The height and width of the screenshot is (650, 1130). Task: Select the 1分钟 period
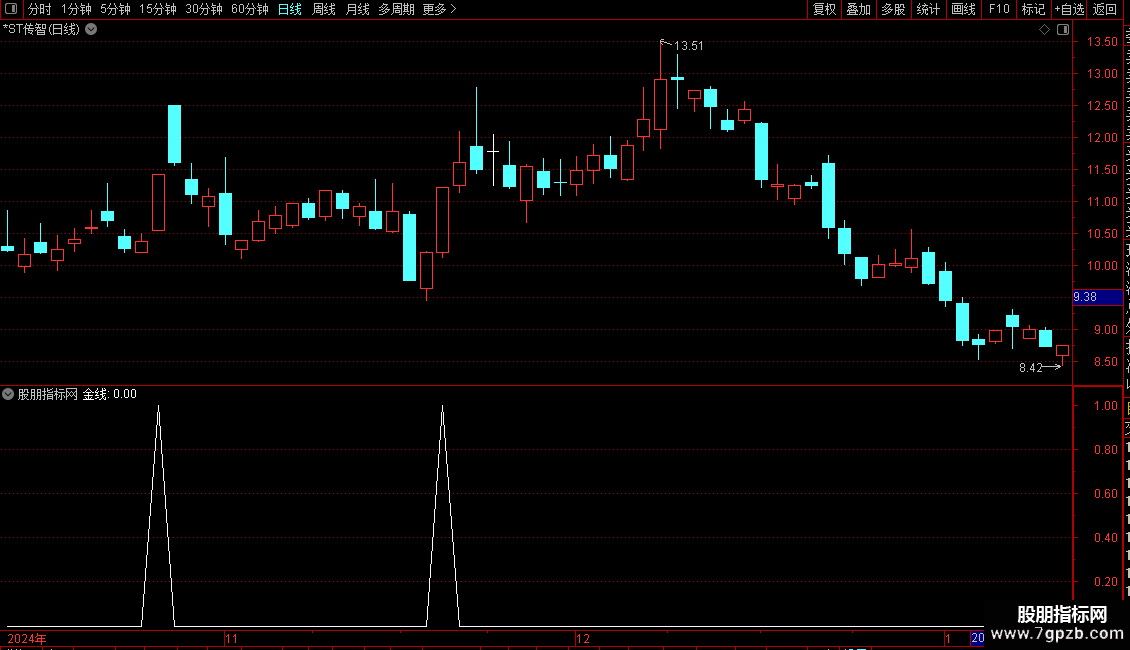tap(76, 9)
